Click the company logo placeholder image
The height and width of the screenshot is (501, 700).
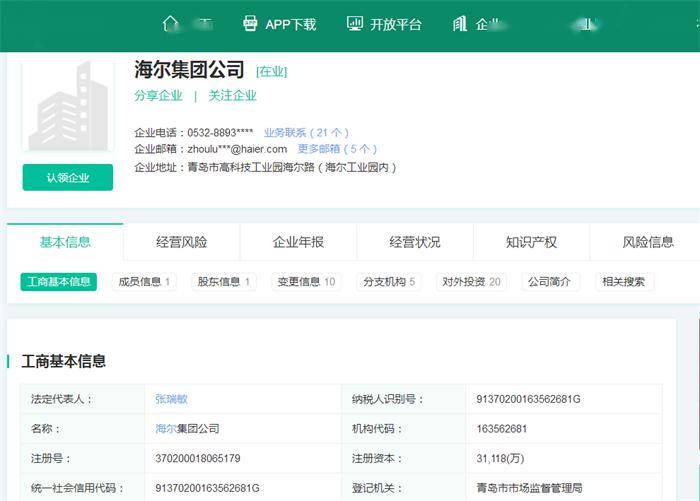pos(68,106)
